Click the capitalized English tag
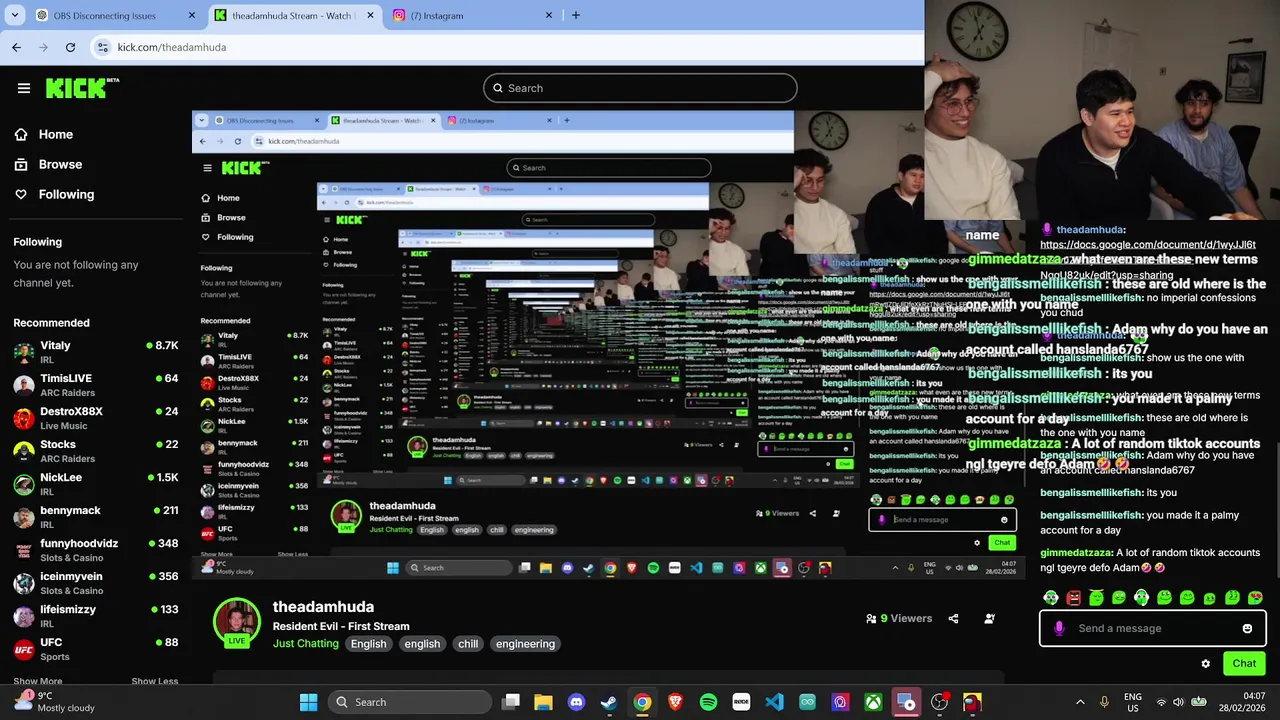 tap(368, 644)
